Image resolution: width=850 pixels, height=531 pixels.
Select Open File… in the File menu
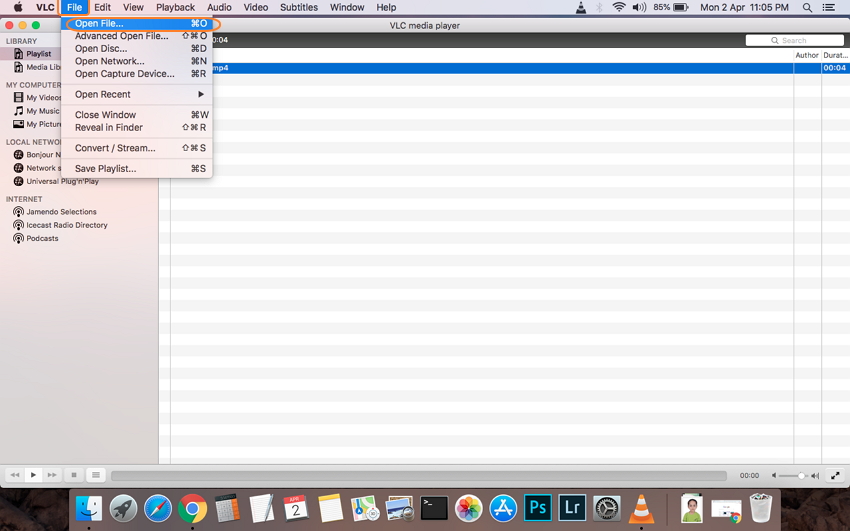tap(137, 23)
